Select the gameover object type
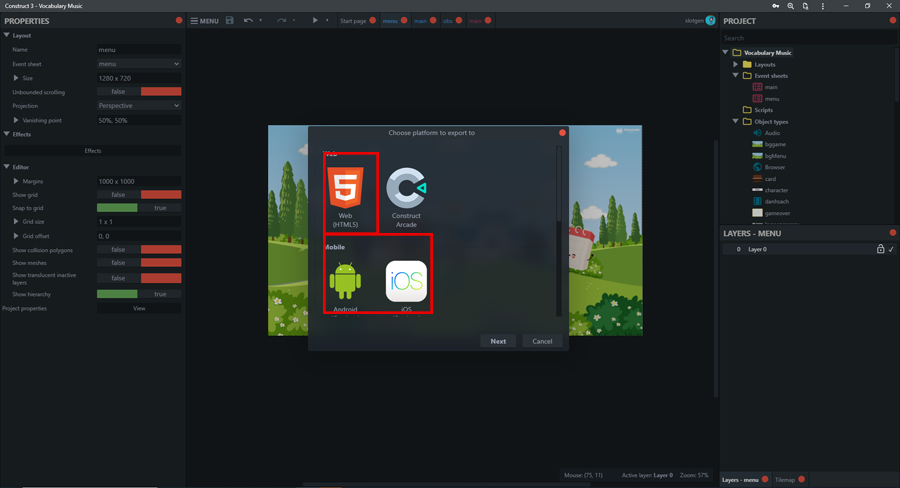The height and width of the screenshot is (488, 900). coord(777,213)
